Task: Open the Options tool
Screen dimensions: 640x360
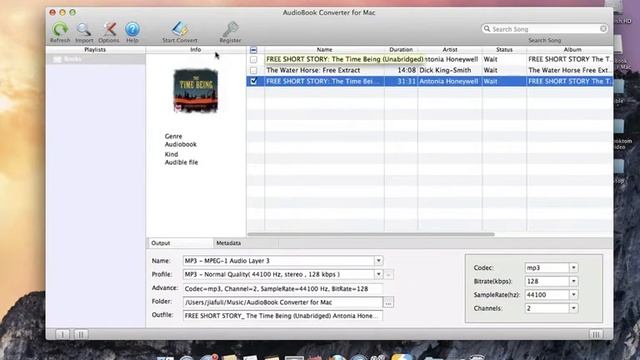Action: point(109,29)
